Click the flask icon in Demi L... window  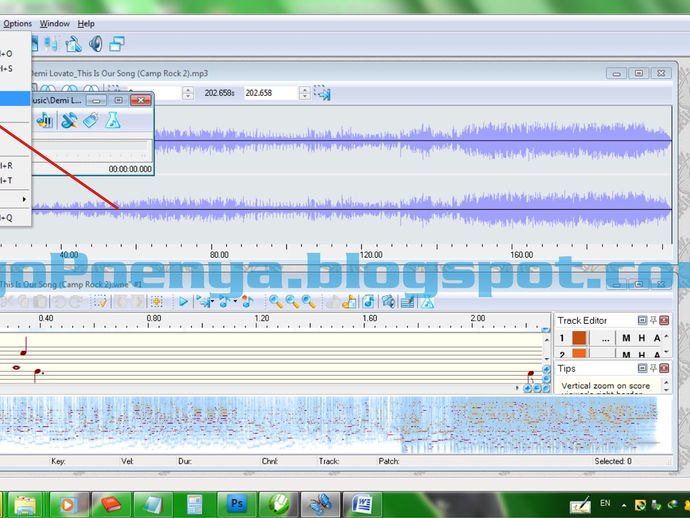pyautogui.click(x=113, y=120)
